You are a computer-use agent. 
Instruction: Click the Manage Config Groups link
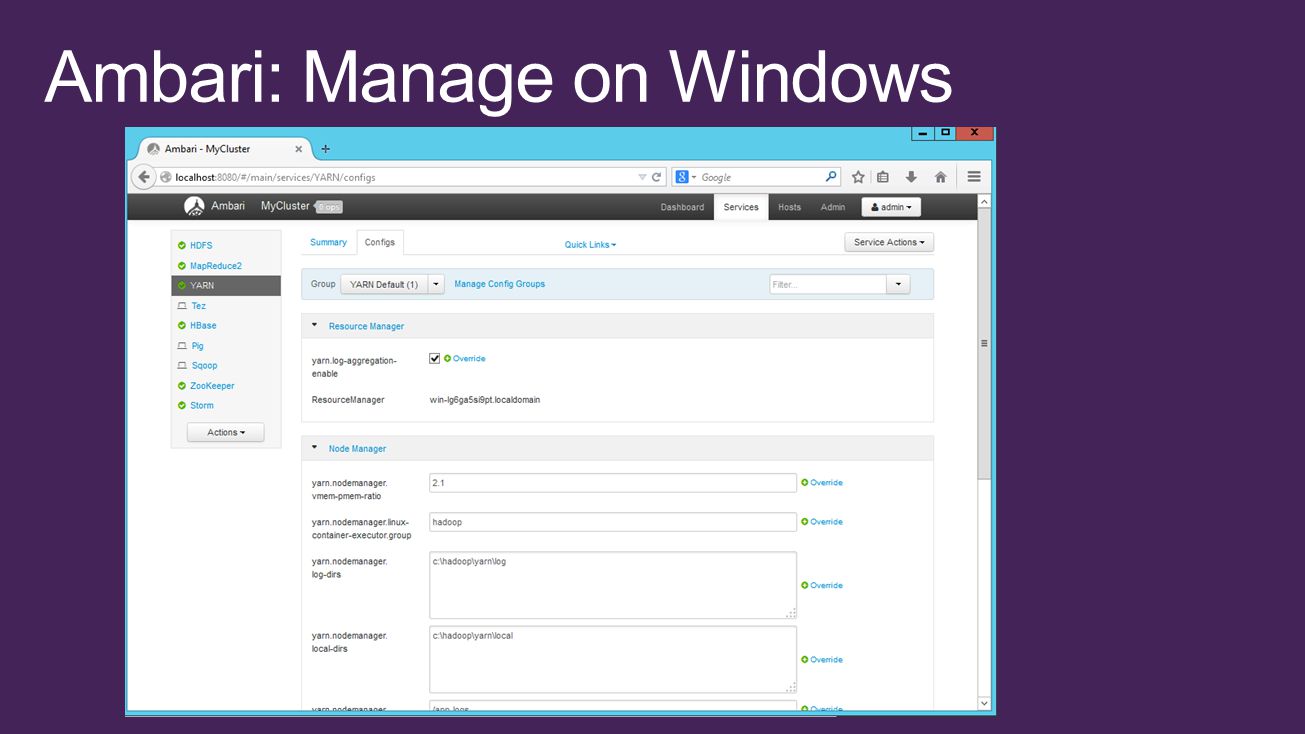click(500, 284)
